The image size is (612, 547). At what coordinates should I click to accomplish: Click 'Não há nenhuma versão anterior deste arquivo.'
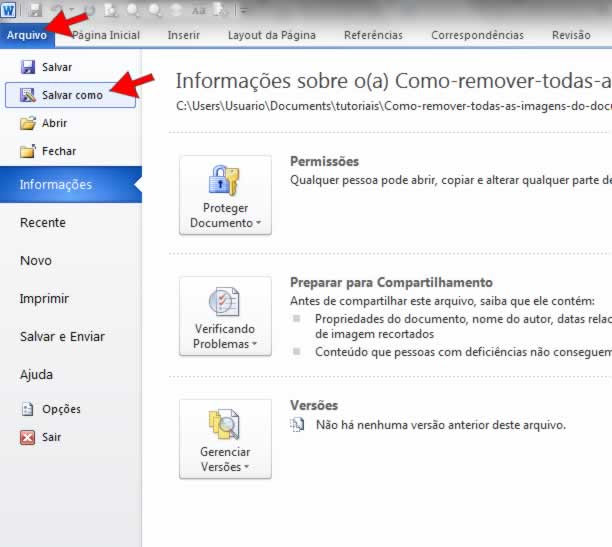pos(441,425)
